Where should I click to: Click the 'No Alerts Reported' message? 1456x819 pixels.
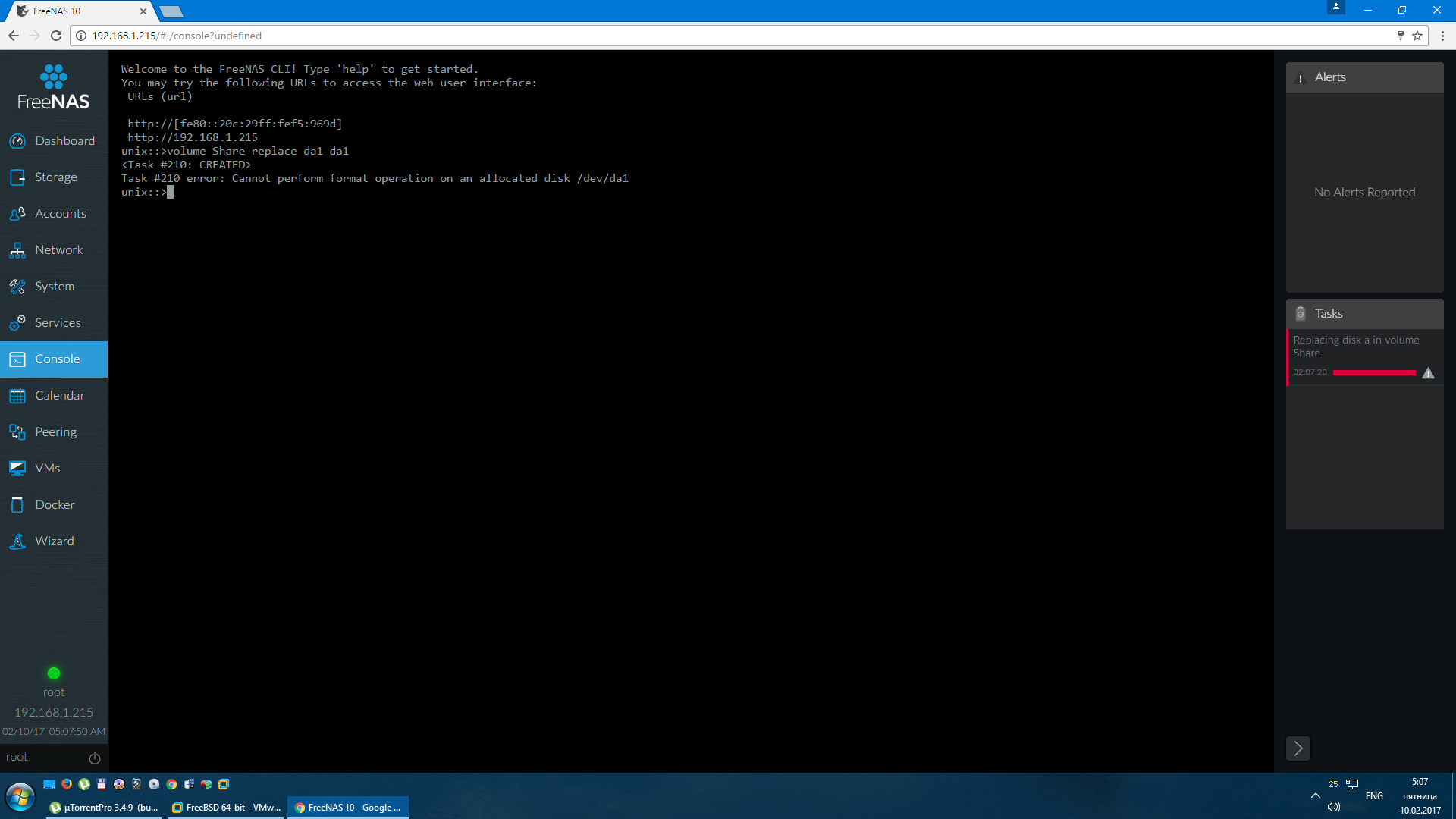coord(1365,193)
